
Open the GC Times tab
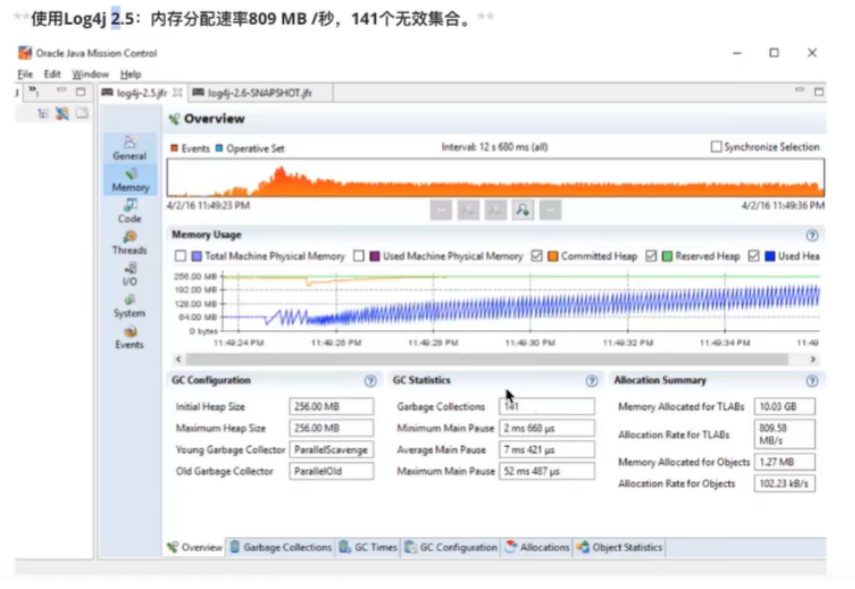pos(368,547)
